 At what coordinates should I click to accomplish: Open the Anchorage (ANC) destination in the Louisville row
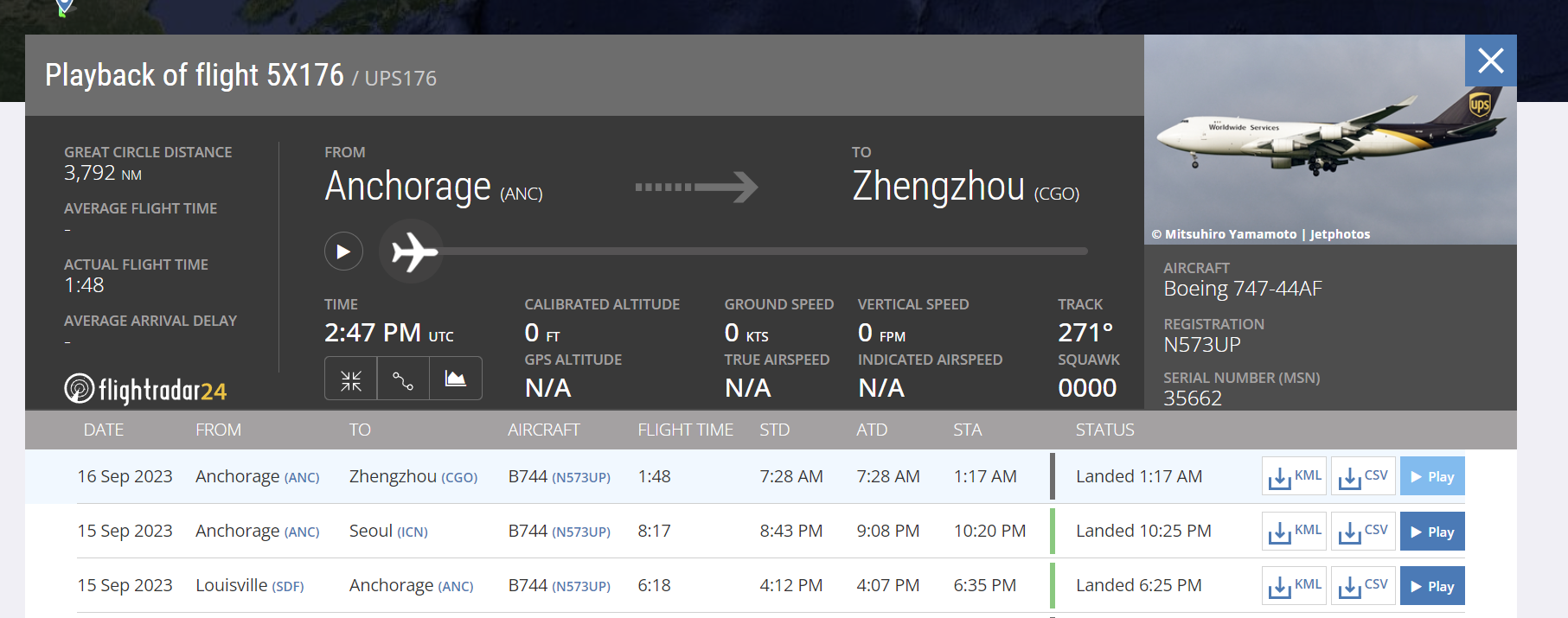coord(412,585)
